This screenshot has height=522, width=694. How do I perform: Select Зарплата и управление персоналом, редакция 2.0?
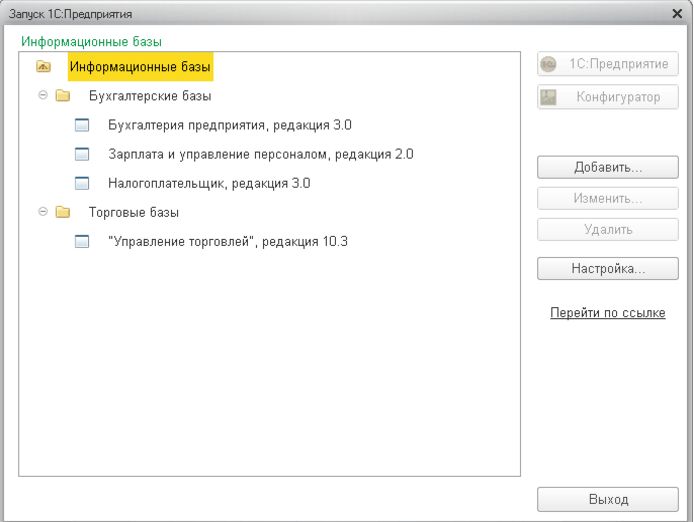point(261,154)
